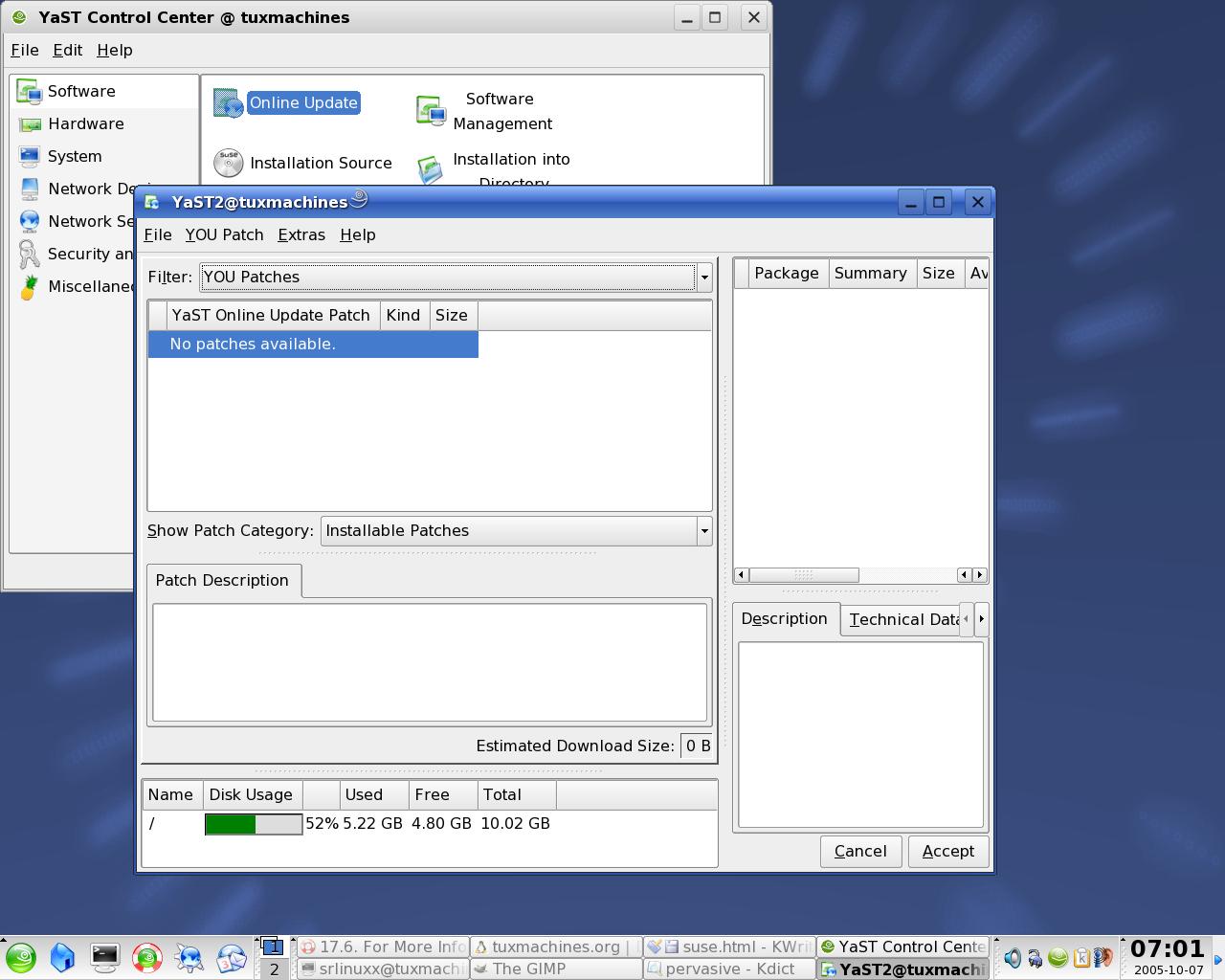Click the Estimated Download Size value field
The image size is (1225, 980).
tap(698, 746)
